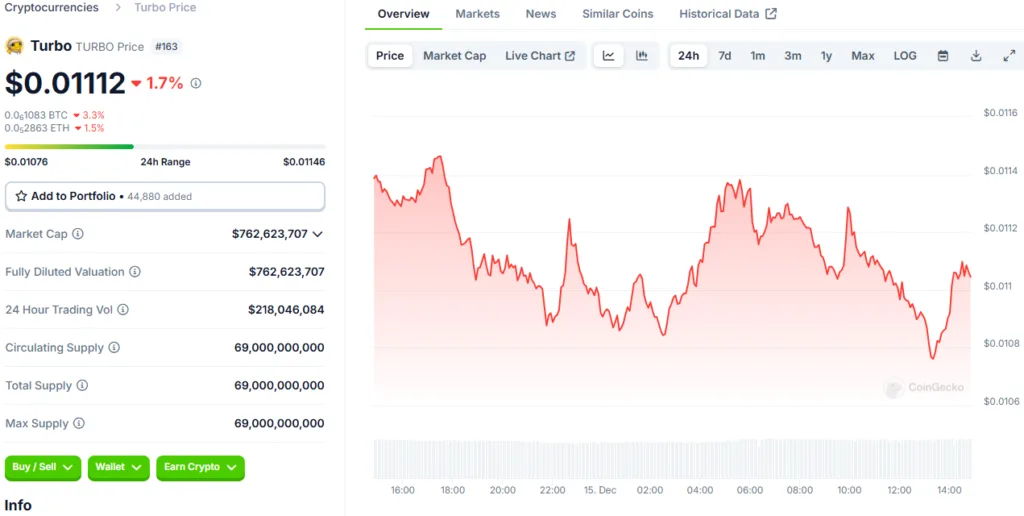
Task: Click 24 Hour Trading Vol info icon
Action: (x=123, y=310)
